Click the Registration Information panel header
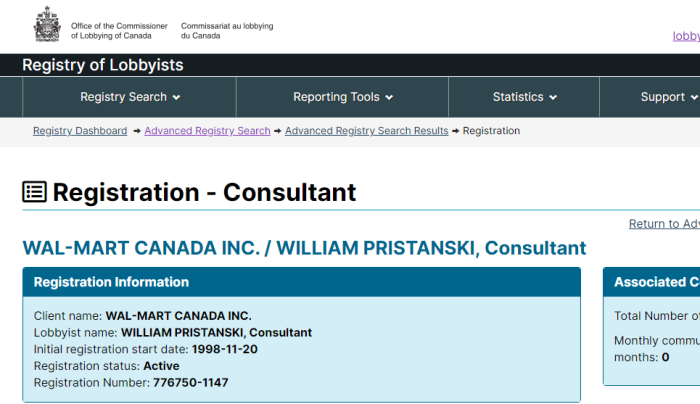 click(x=302, y=282)
